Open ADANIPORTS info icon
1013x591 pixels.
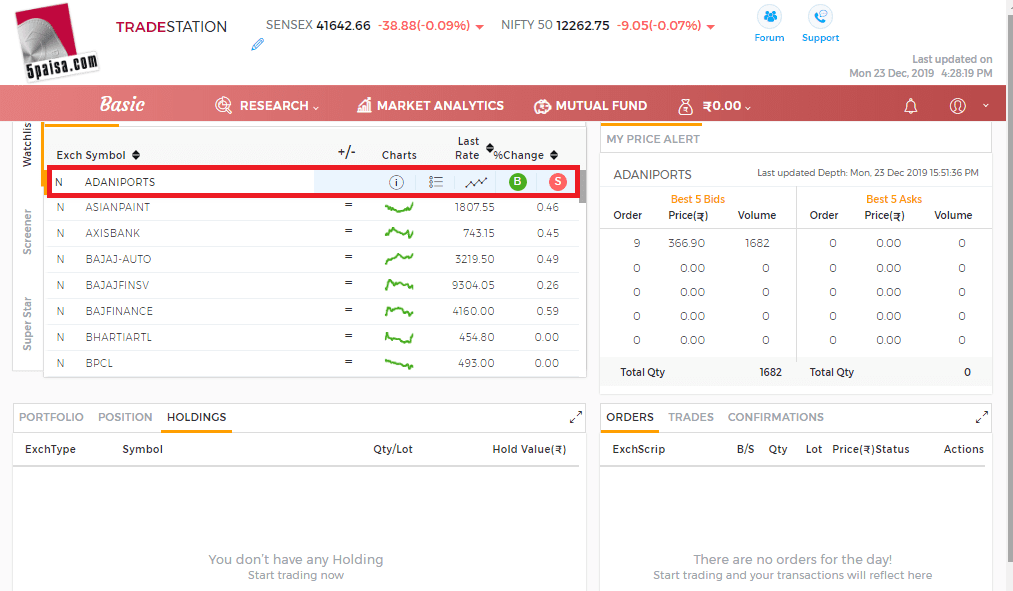(396, 182)
